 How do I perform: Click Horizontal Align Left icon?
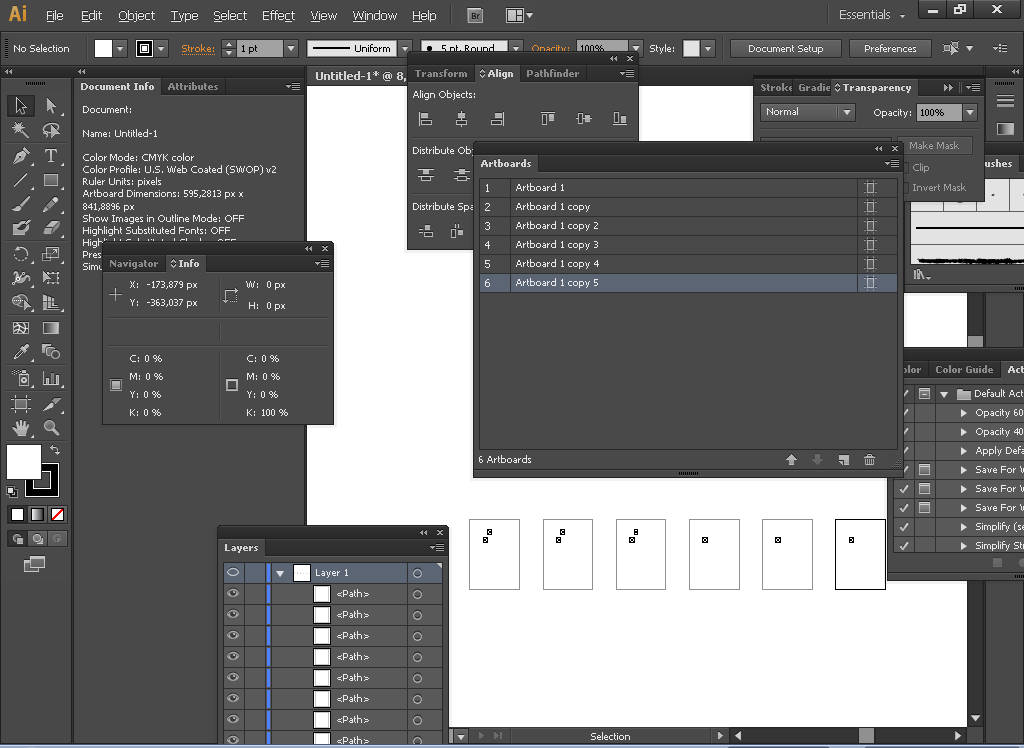tap(426, 119)
